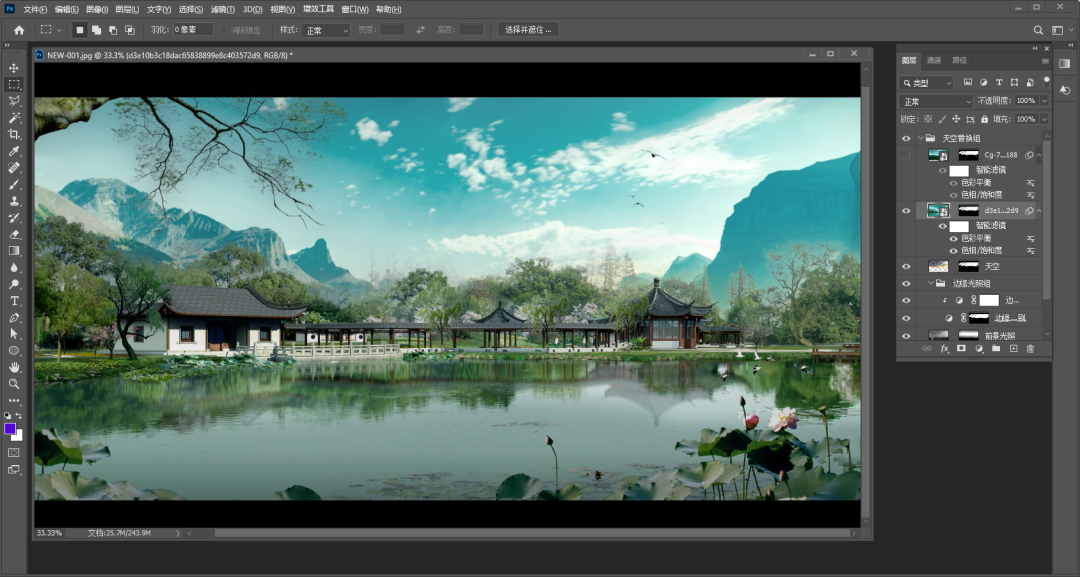Image resolution: width=1080 pixels, height=577 pixels.
Task: Click the 选择并遮住 button
Action: [x=528, y=30]
